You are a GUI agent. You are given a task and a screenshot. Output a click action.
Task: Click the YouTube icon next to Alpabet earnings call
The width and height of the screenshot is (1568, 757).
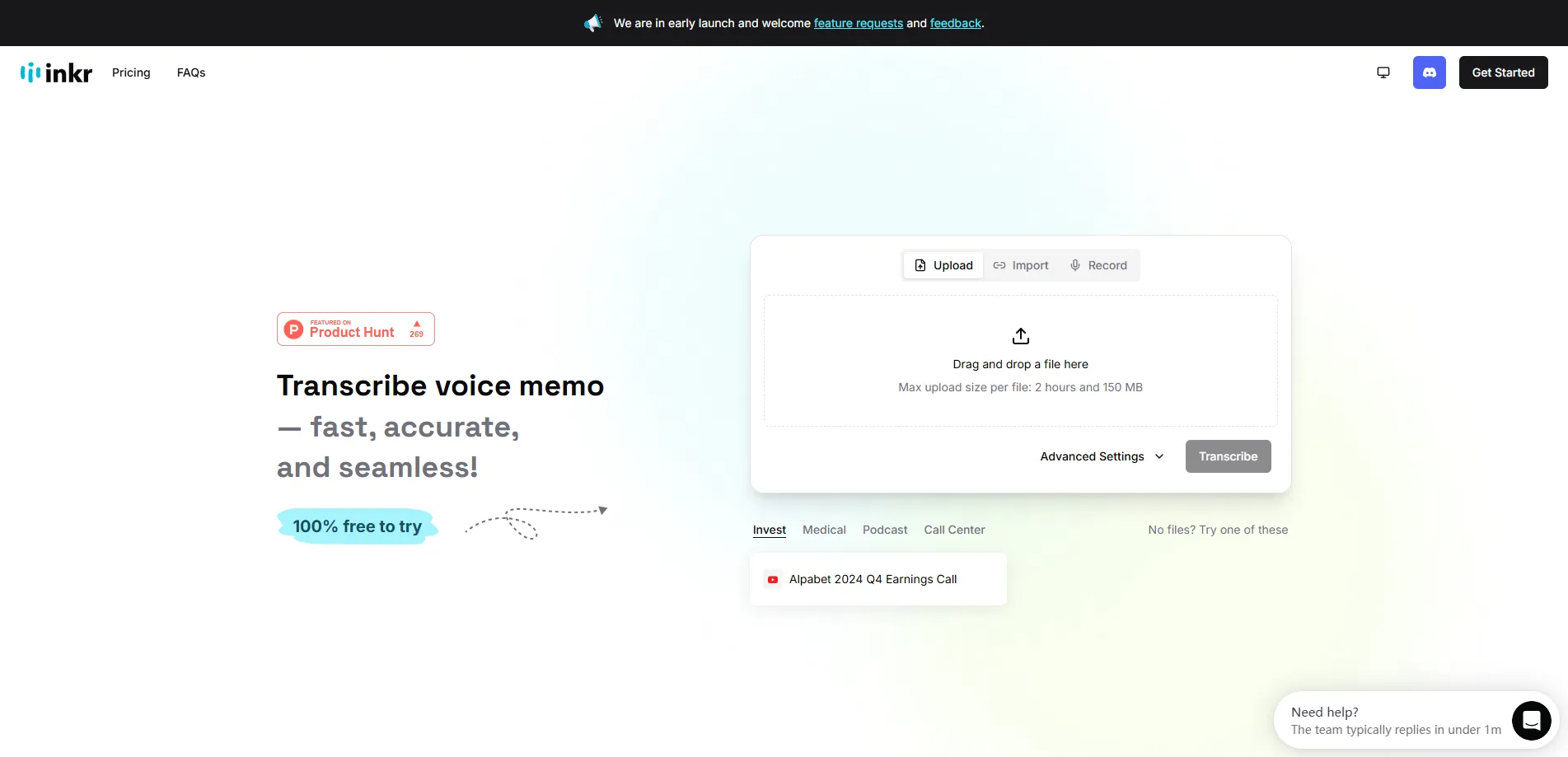click(x=772, y=579)
